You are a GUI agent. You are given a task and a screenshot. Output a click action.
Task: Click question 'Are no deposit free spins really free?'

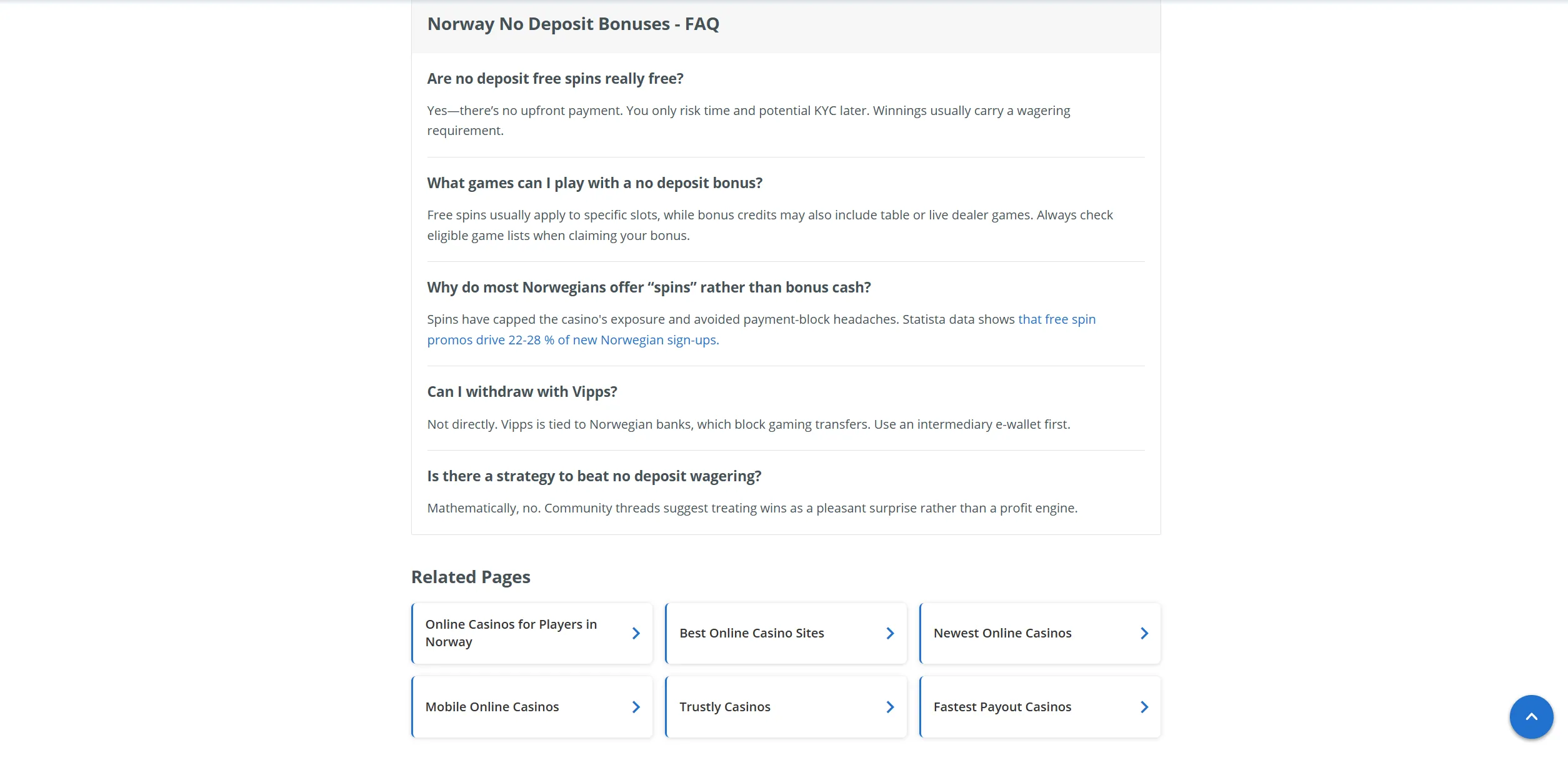pos(555,79)
